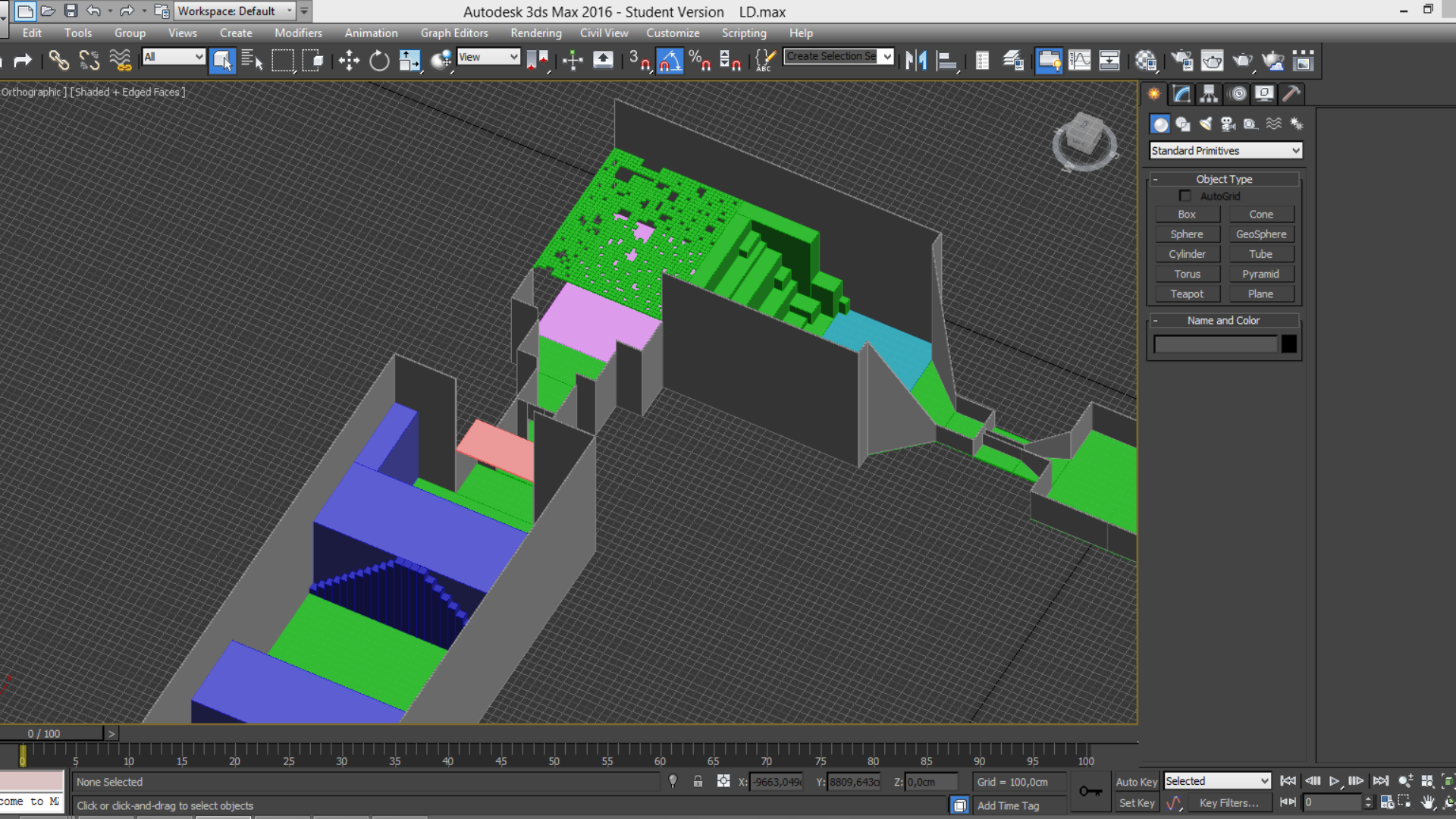Open the Display panel tab
The height and width of the screenshot is (819, 1456).
click(1264, 93)
